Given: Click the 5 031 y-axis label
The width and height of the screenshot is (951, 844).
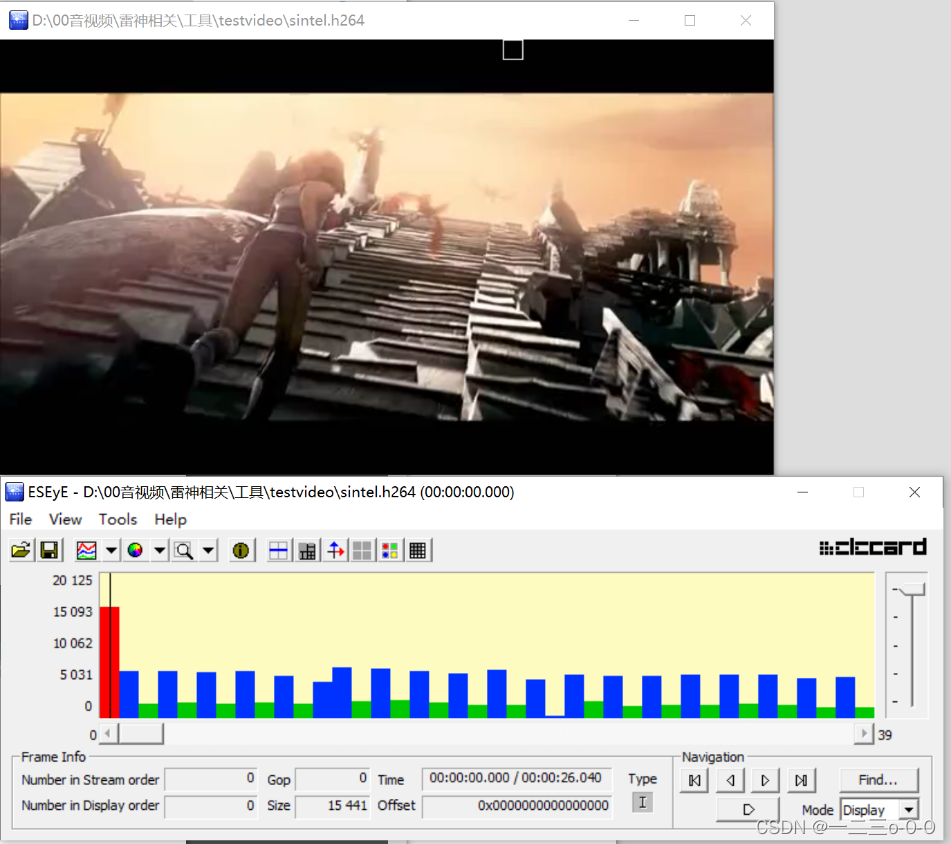Looking at the screenshot, I should pos(76,675).
